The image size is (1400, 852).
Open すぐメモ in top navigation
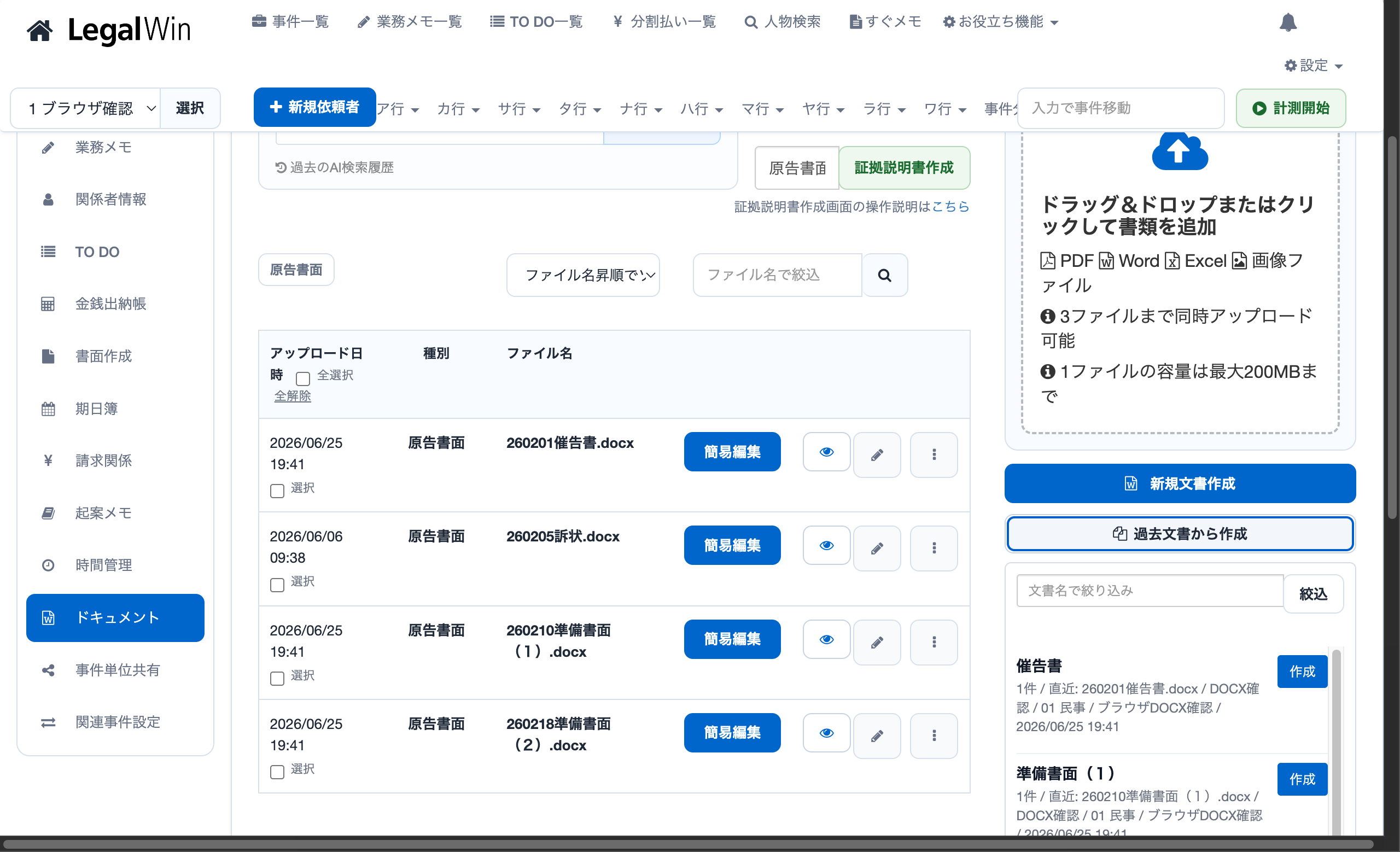point(885,22)
